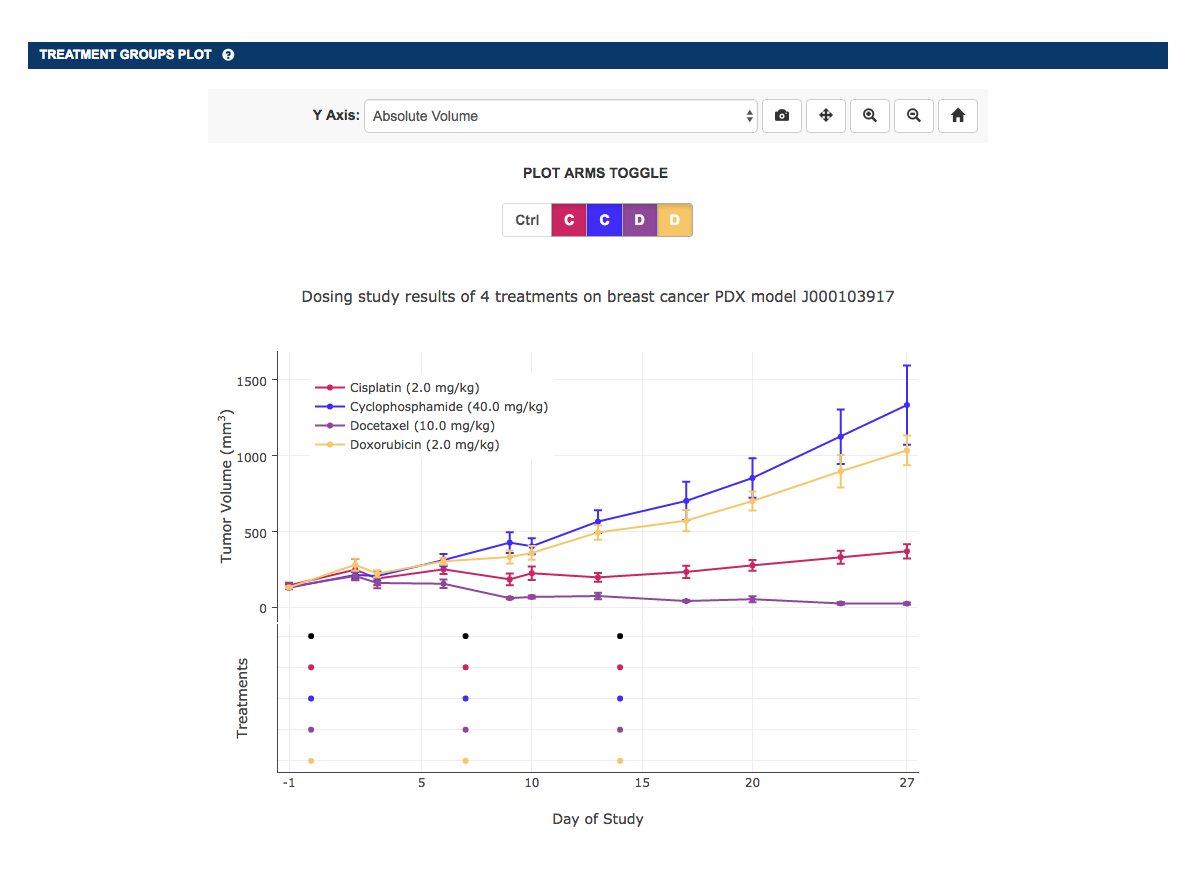Activate the pan move tool
1197x876 pixels.
826,116
